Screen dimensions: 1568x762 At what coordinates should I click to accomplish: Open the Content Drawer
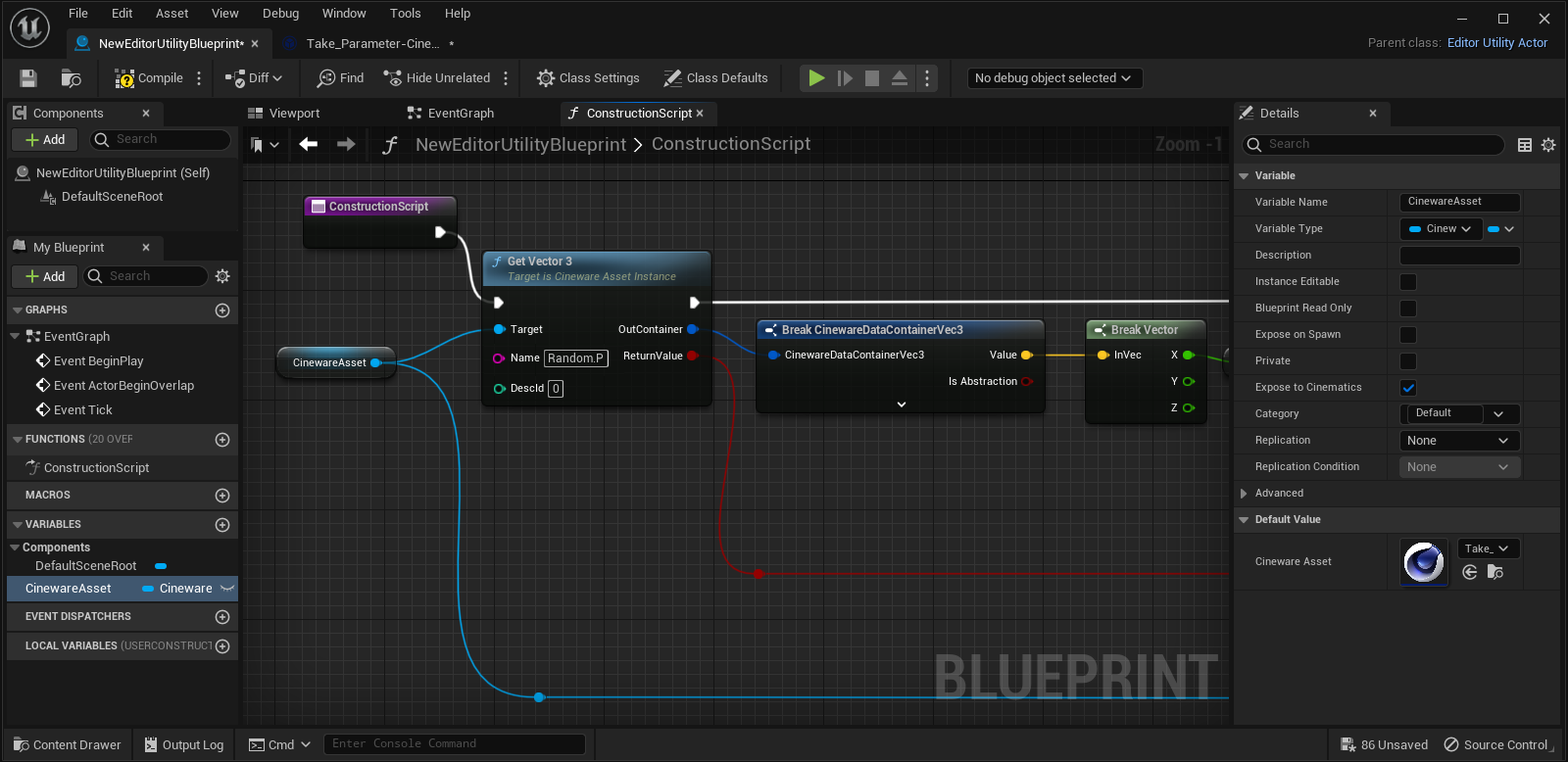[x=67, y=744]
